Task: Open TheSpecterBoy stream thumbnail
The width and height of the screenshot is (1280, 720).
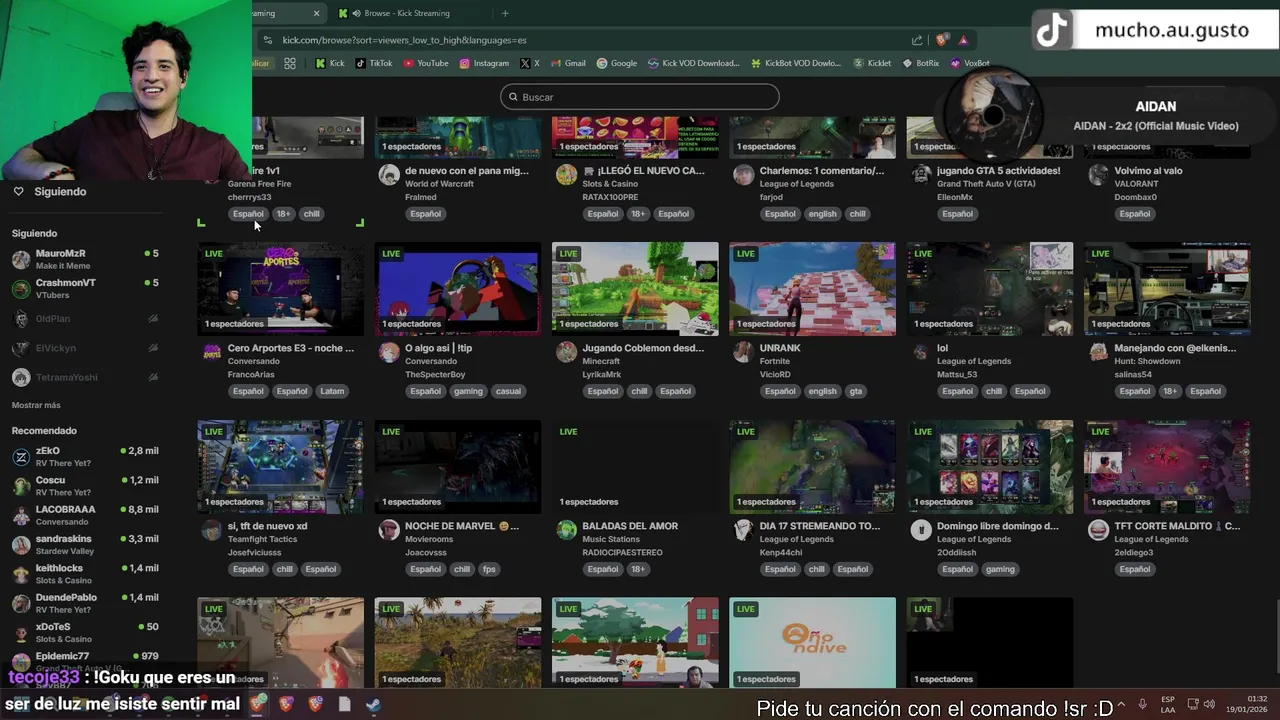Action: [x=458, y=288]
